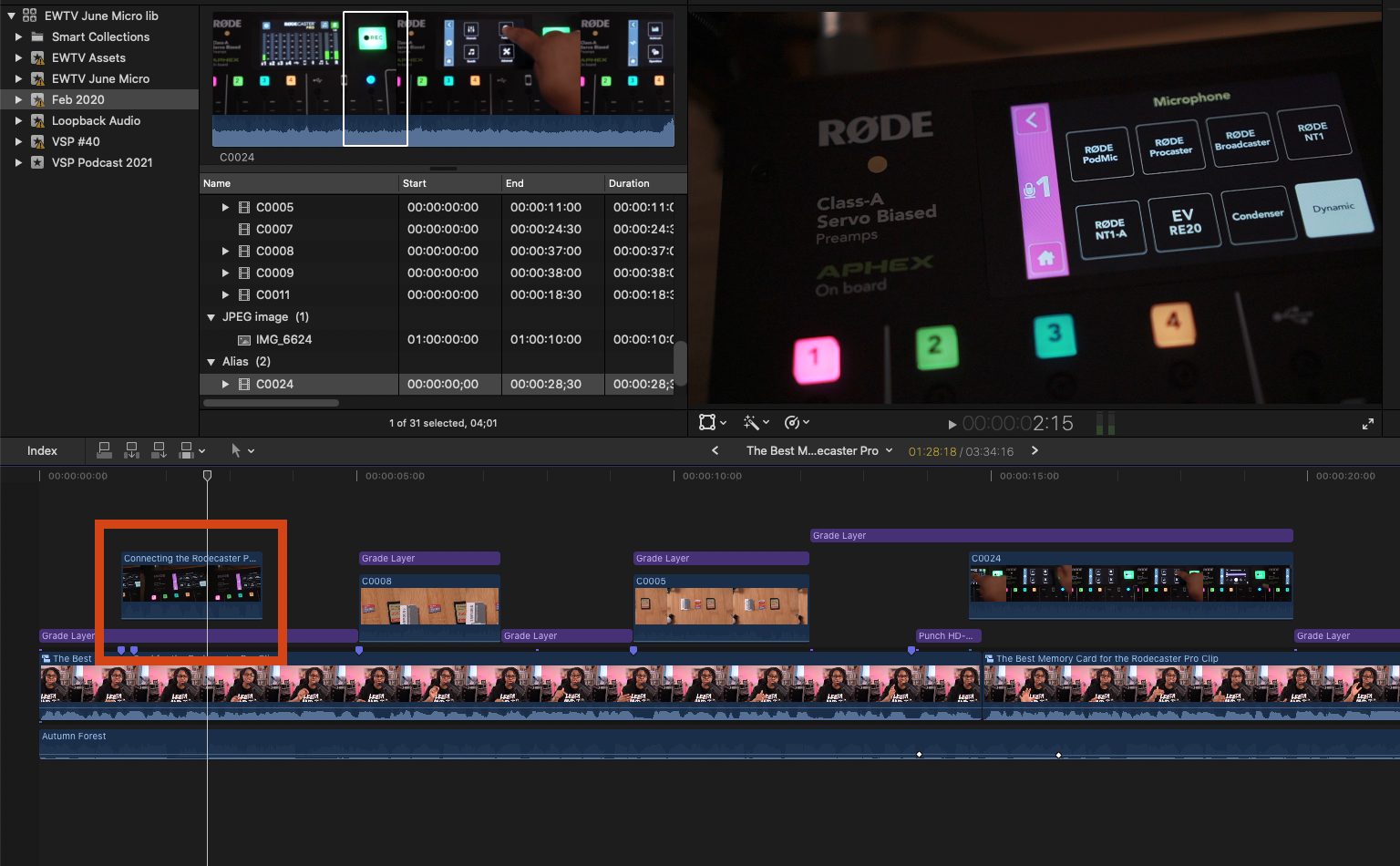Image resolution: width=1400 pixels, height=866 pixels.
Task: Select the Smart Collections folder
Action: 100,36
